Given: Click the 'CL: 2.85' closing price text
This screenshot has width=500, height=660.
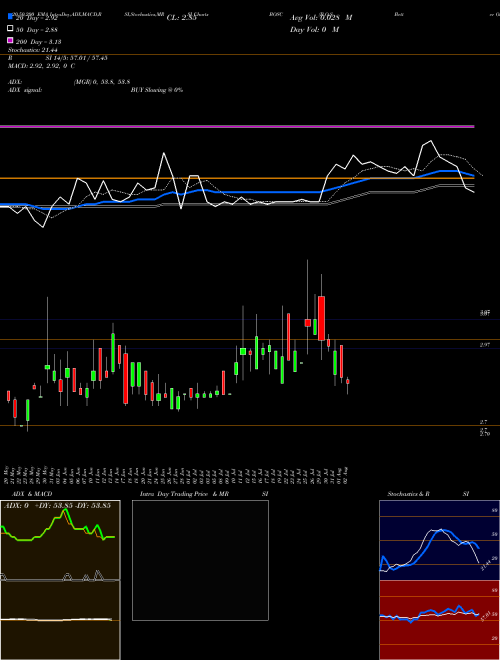Looking at the screenshot, I should coord(181,18).
